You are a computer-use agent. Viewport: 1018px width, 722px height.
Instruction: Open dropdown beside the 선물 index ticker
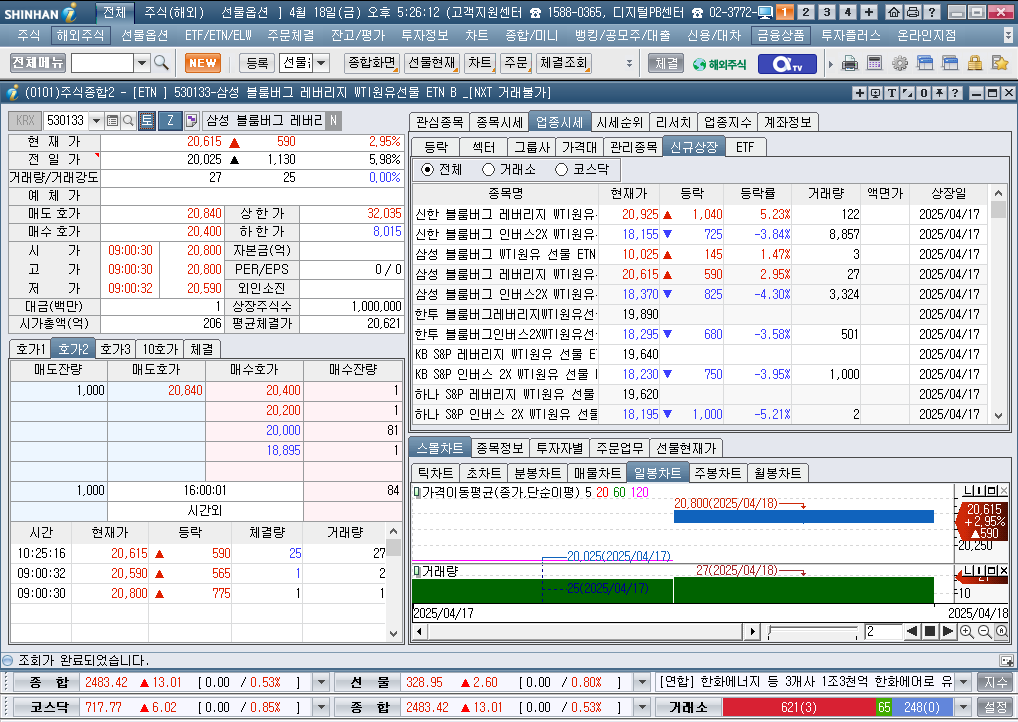pyautogui.click(x=641, y=682)
